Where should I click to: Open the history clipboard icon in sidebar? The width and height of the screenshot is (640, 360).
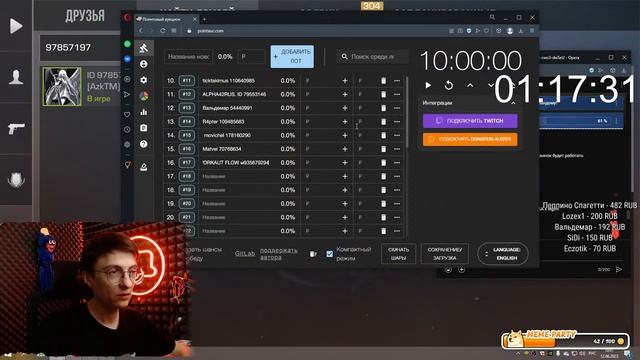143,128
